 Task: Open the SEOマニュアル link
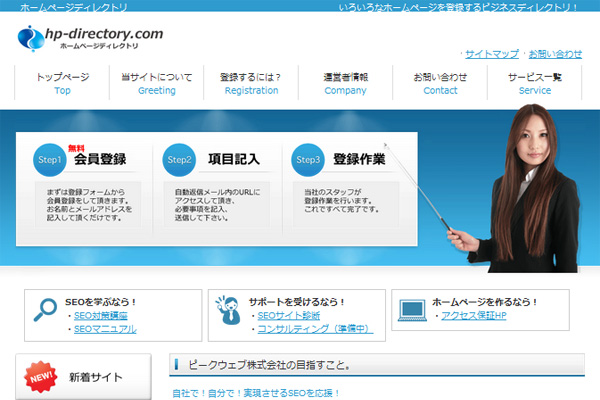click(105, 329)
